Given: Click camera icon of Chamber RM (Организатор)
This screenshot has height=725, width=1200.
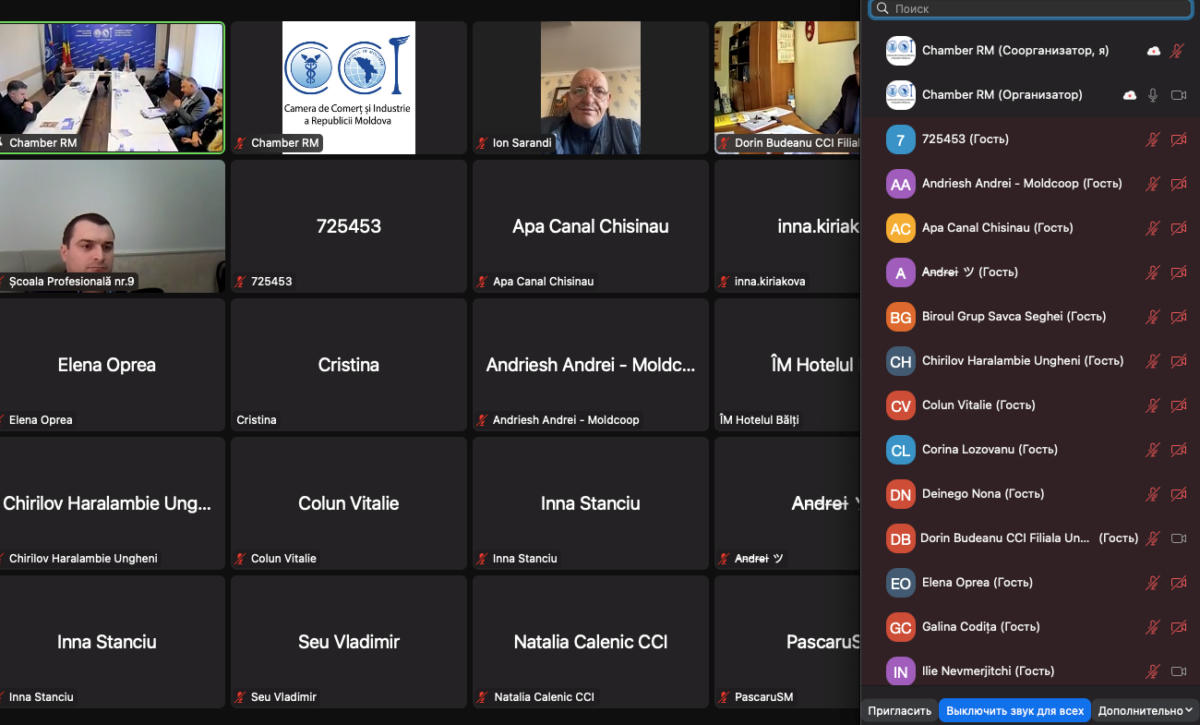Looking at the screenshot, I should click(x=1179, y=95).
